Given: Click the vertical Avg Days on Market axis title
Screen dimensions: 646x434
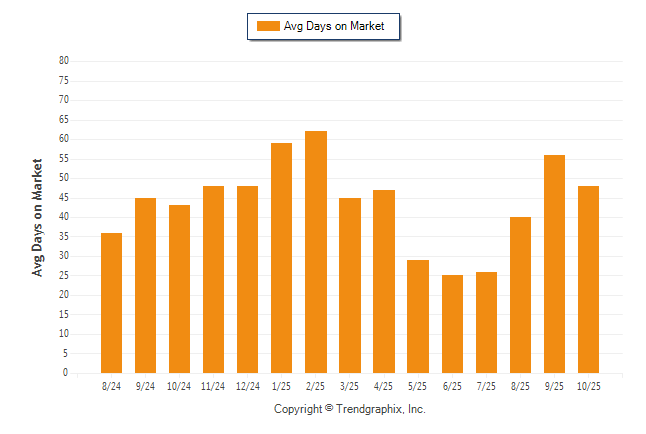Looking at the screenshot, I should [x=38, y=217].
